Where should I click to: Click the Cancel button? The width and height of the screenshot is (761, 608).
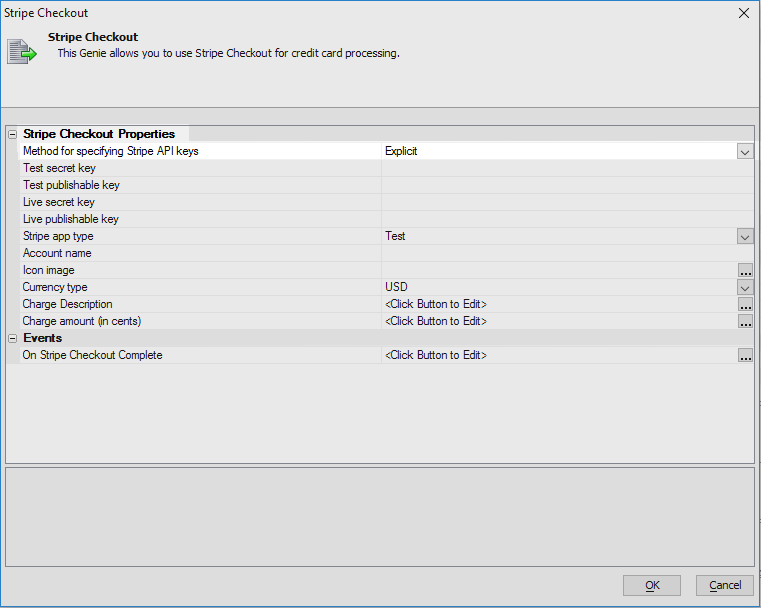[725, 585]
